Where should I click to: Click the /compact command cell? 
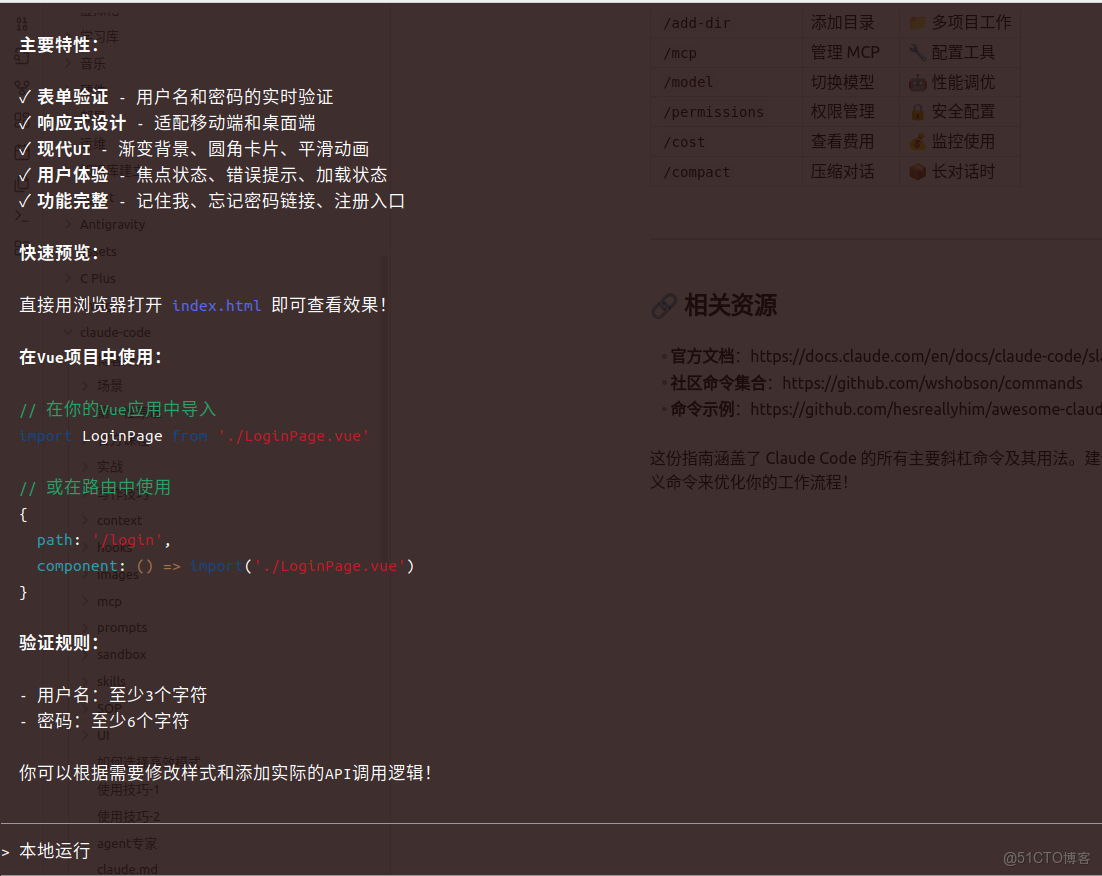coord(726,172)
